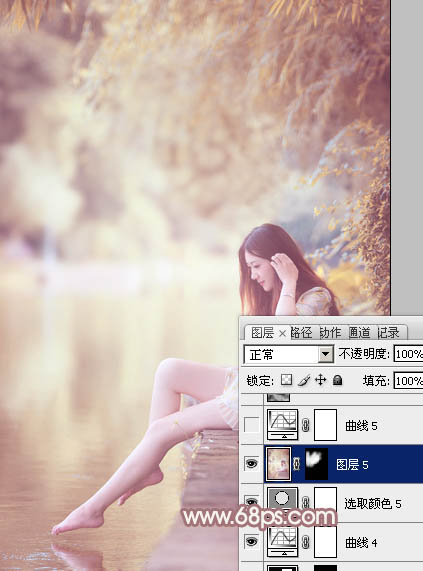Click the 填充 fill label
This screenshot has width=423, height=571.
click(x=376, y=381)
